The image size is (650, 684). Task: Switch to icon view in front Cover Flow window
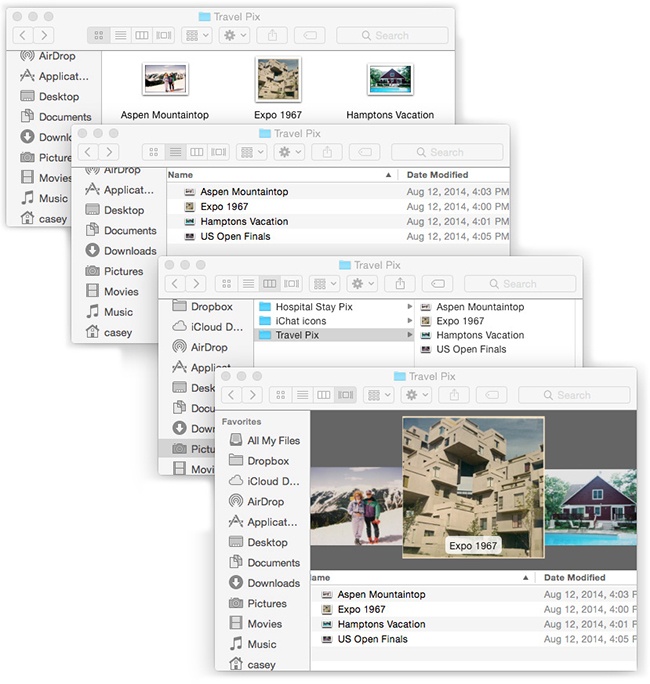point(281,395)
